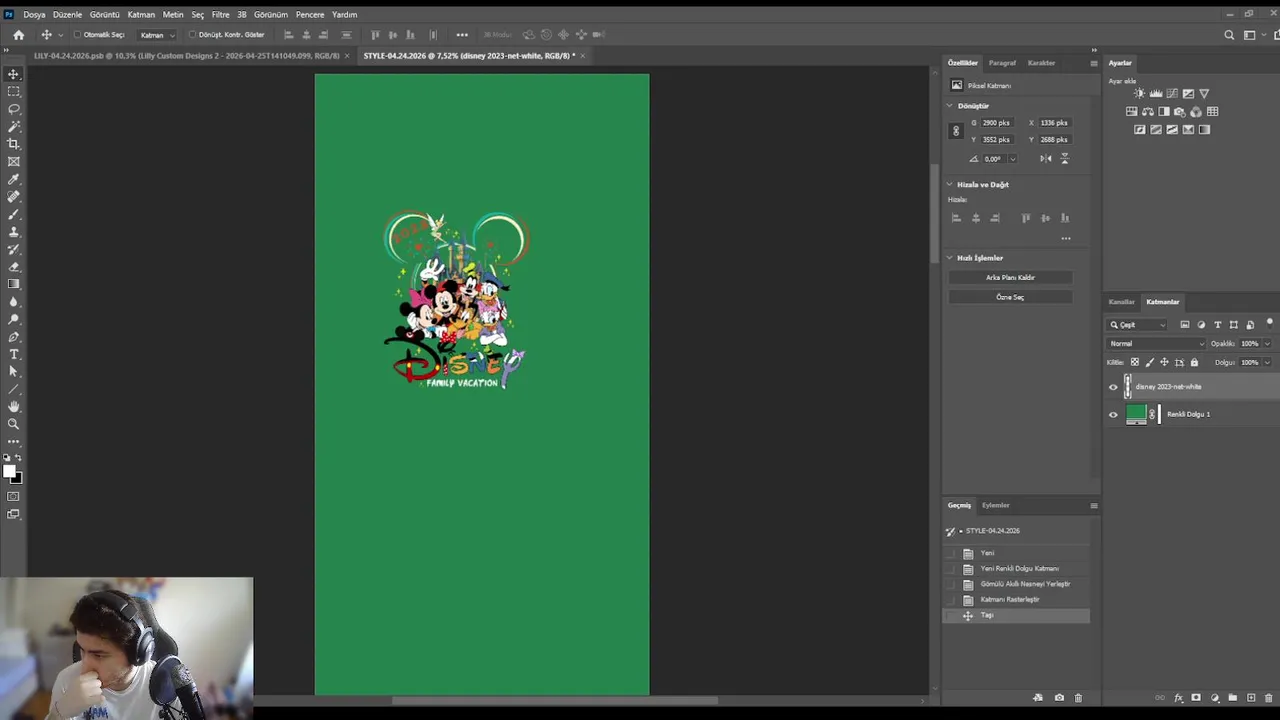The width and height of the screenshot is (1280, 720).
Task: Switch to the Karakter tab
Action: coord(1041,63)
